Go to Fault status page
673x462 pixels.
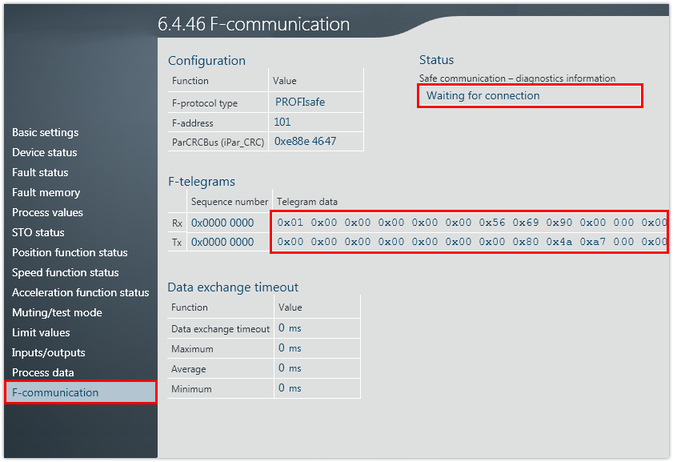point(40,172)
